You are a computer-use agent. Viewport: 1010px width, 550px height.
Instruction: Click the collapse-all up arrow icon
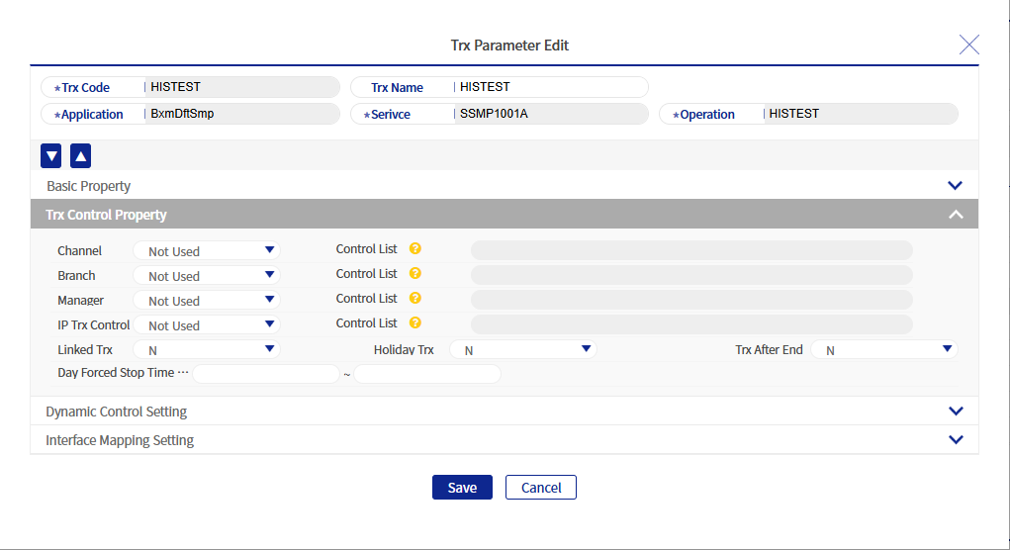(81, 156)
